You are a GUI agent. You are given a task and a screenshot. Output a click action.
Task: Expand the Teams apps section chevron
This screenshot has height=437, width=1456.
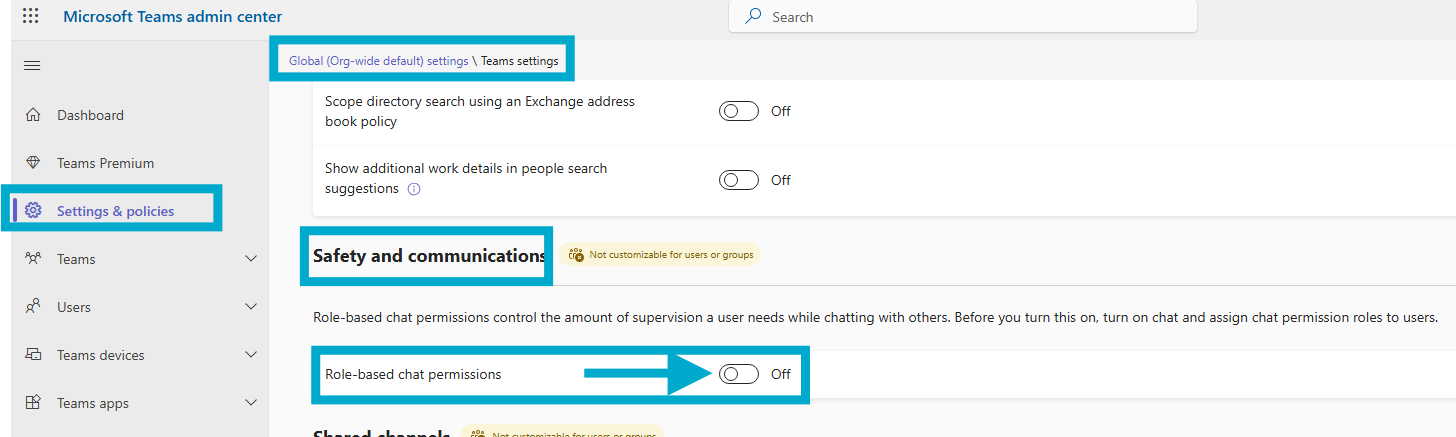point(251,403)
